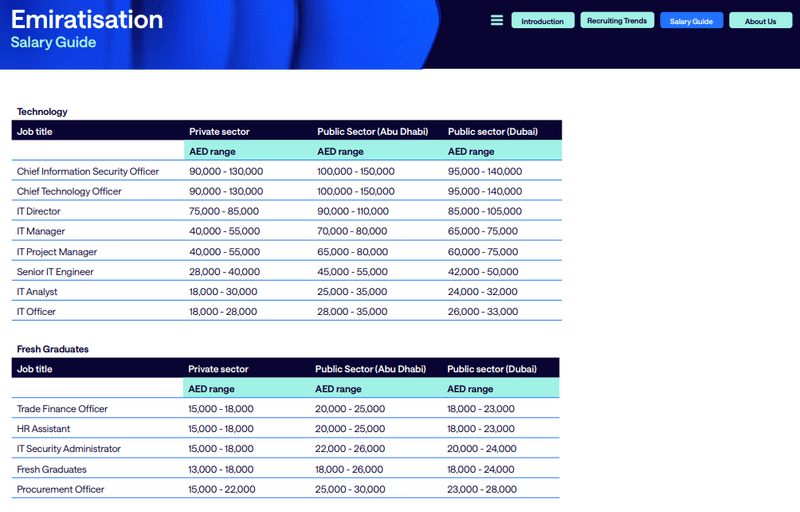Click the About Us button

point(760,21)
